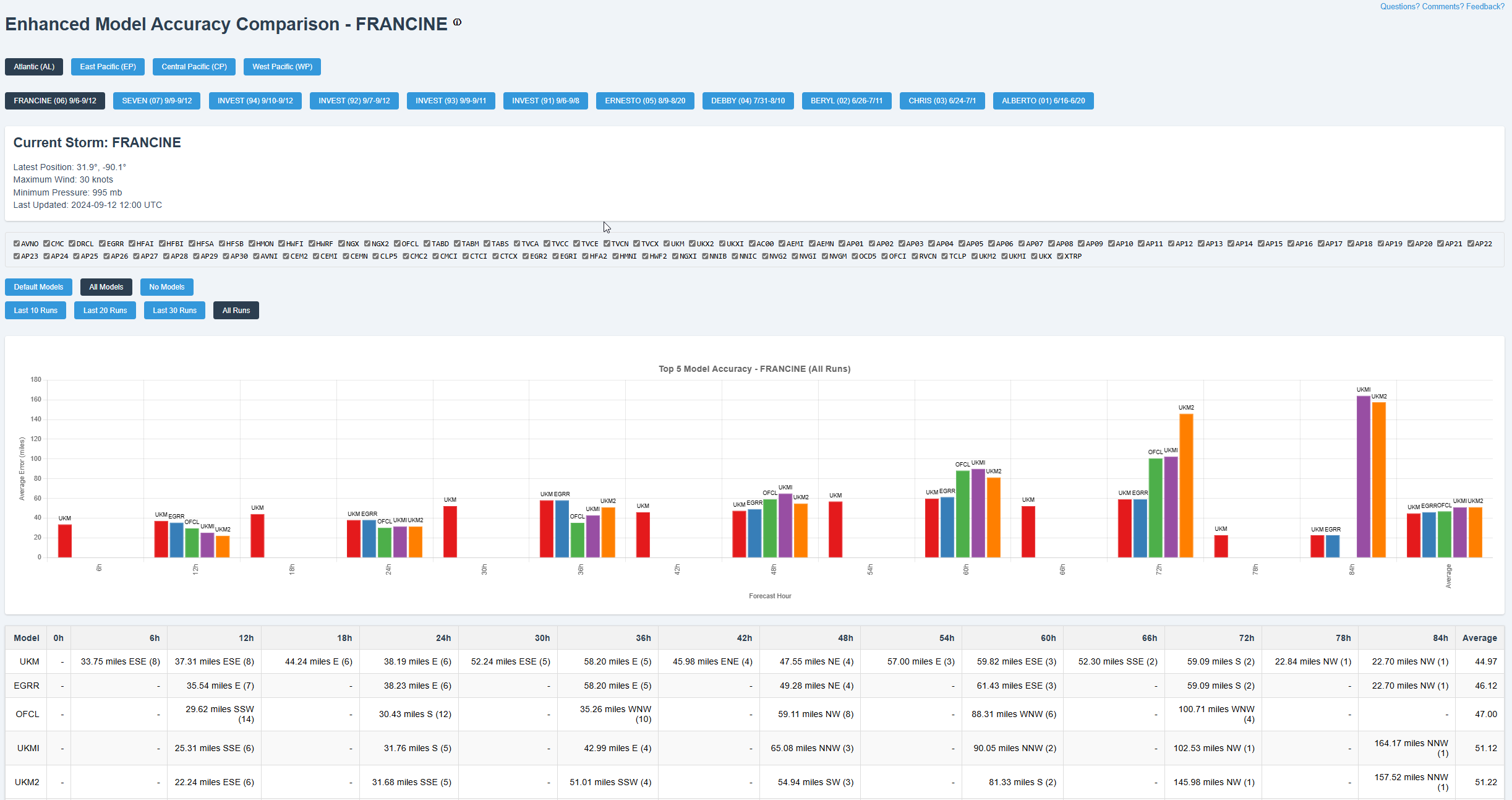Open storm ALBERTO (01) 6/16-6/20
This screenshot has width=1512, height=800.
tap(1043, 101)
